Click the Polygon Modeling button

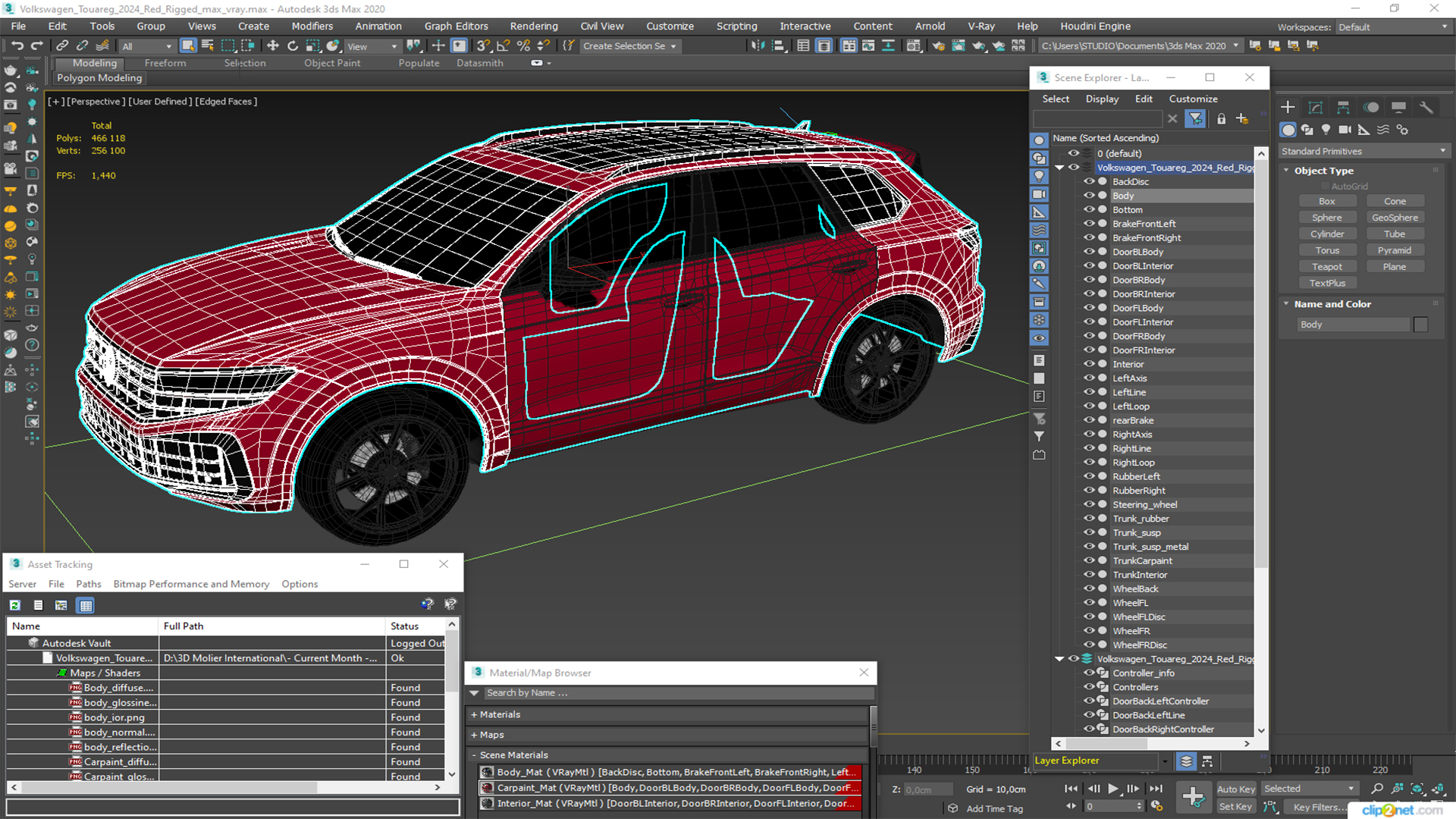[x=99, y=78]
